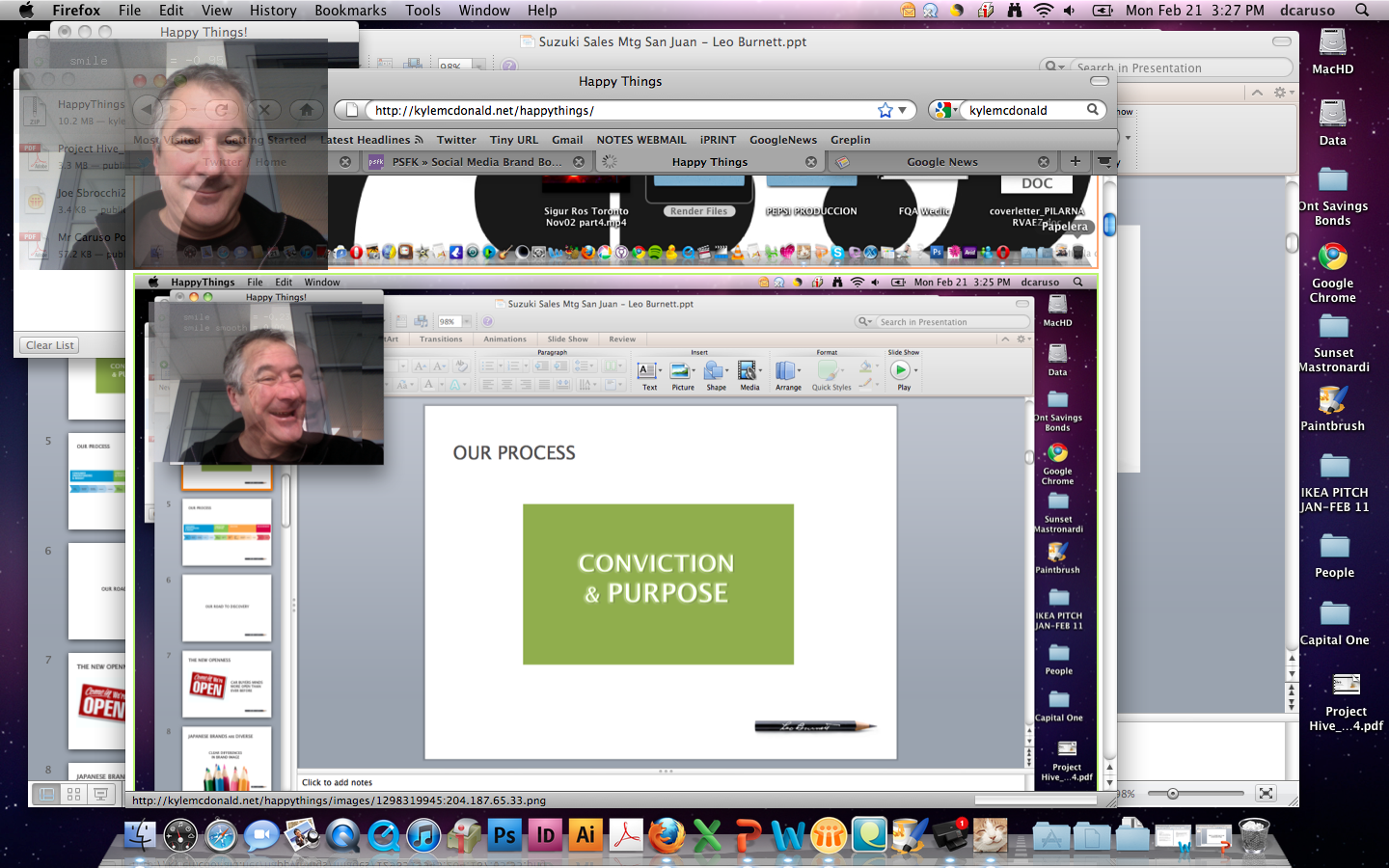Open Photoshop from the Dock
Image resolution: width=1389 pixels, height=868 pixels.
pos(504,835)
